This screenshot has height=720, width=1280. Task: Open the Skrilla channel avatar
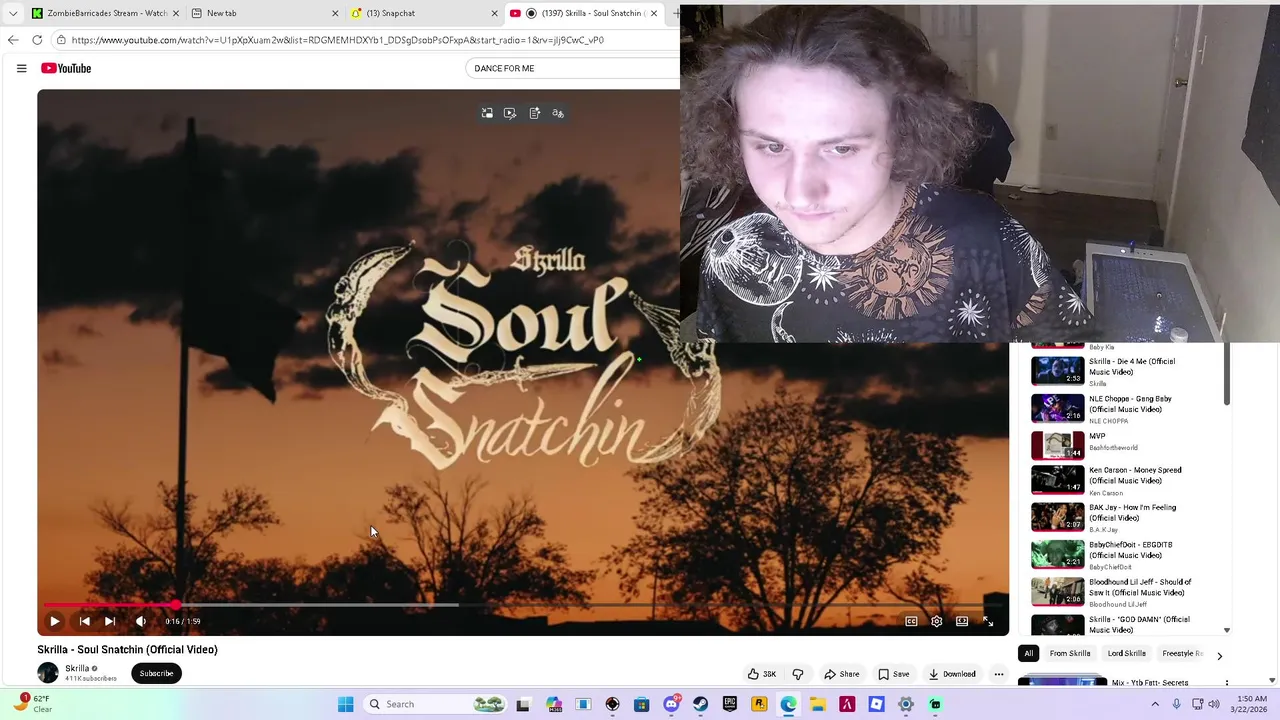pos(48,673)
